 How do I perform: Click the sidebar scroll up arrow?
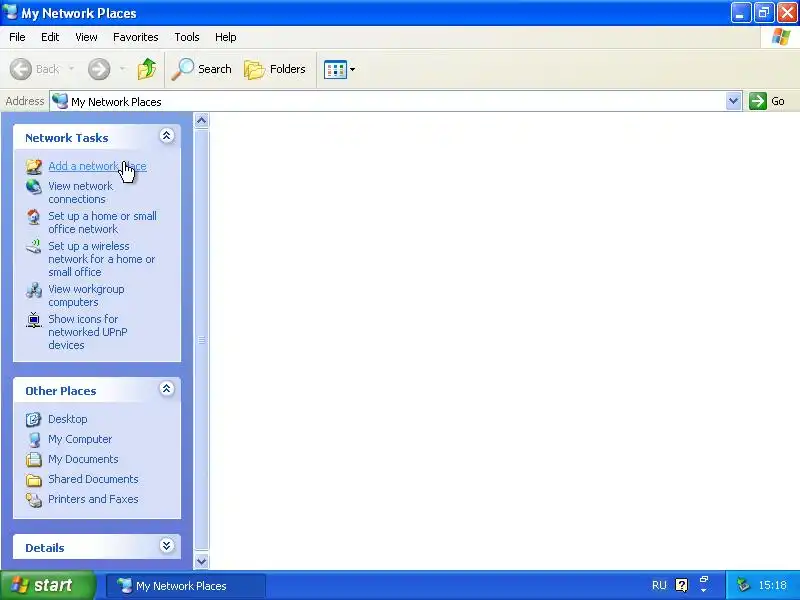(x=202, y=120)
